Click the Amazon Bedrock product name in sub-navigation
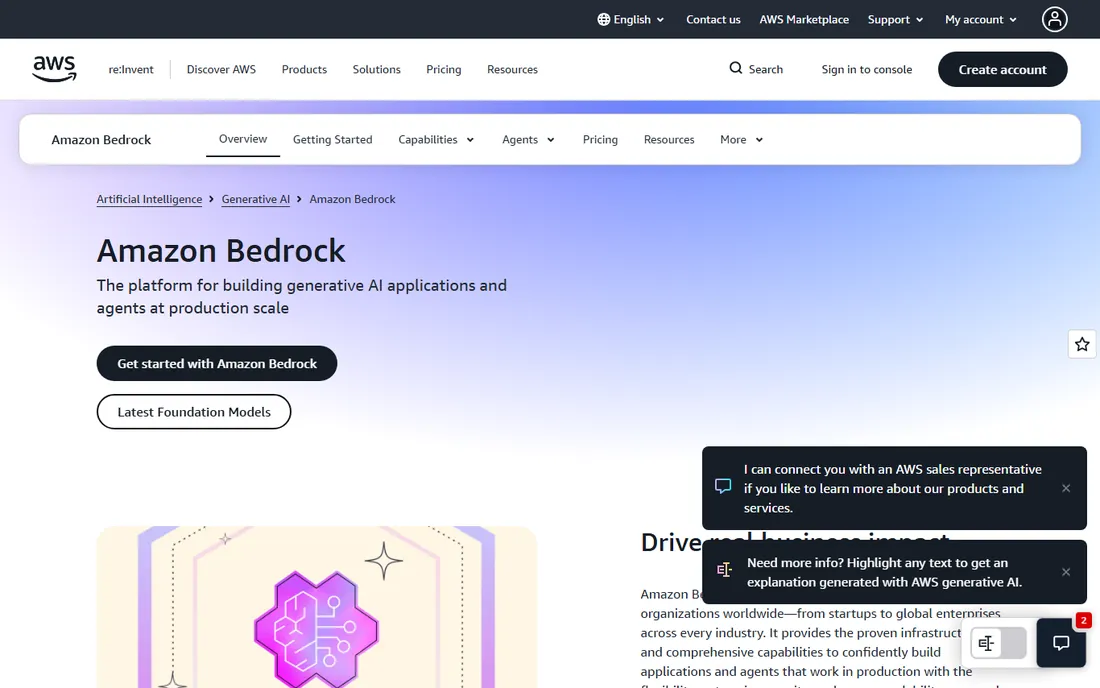This screenshot has height=688, width=1100. (x=101, y=140)
